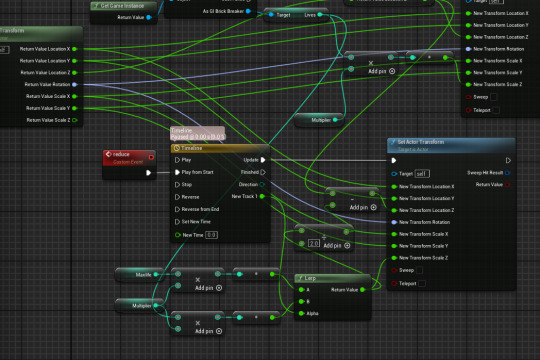
Task: Click the Lives output pin
Action: pos(320,14)
